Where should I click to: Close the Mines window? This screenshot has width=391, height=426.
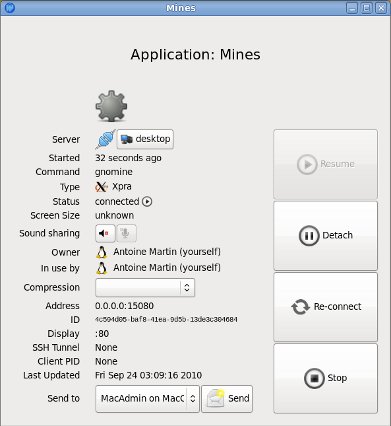click(x=381, y=8)
